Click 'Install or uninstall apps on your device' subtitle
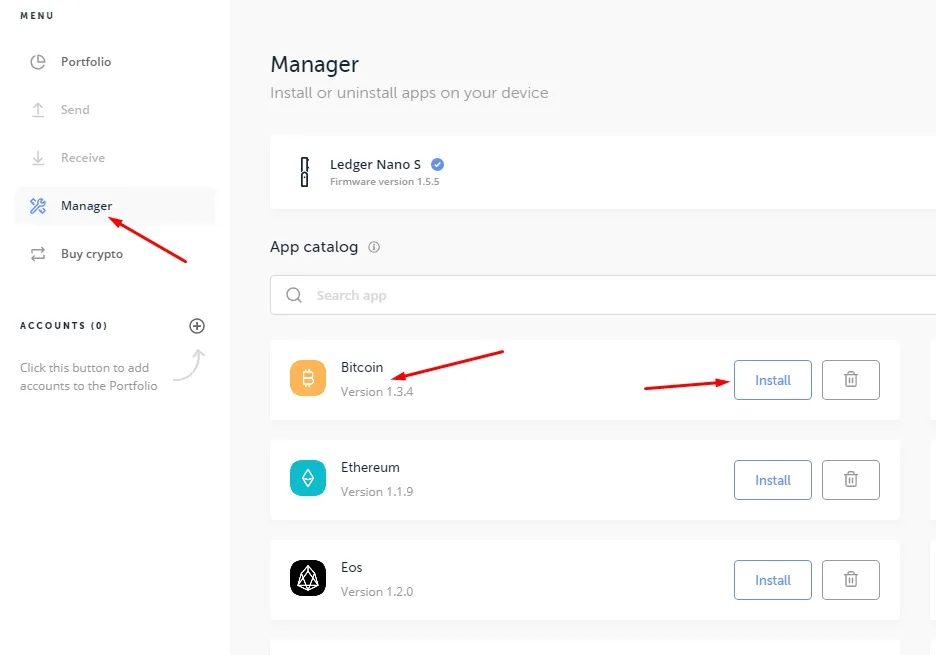The width and height of the screenshot is (936, 655). coord(409,93)
